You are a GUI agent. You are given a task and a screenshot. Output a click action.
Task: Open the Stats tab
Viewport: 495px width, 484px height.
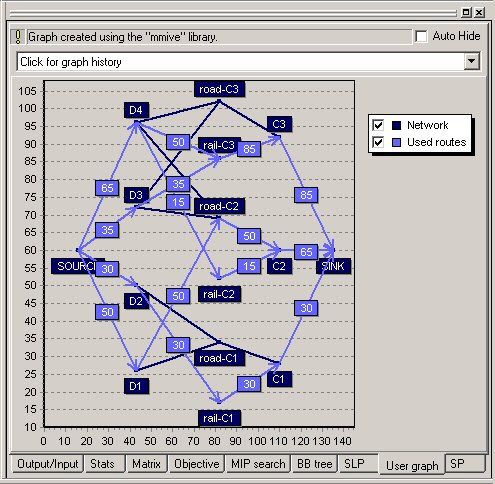pyautogui.click(x=102, y=464)
